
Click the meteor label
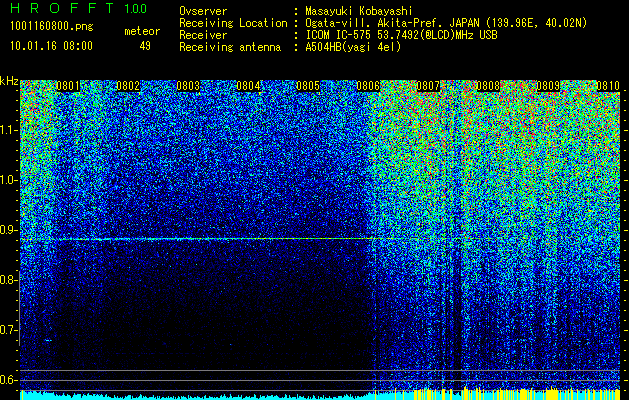click(x=142, y=31)
